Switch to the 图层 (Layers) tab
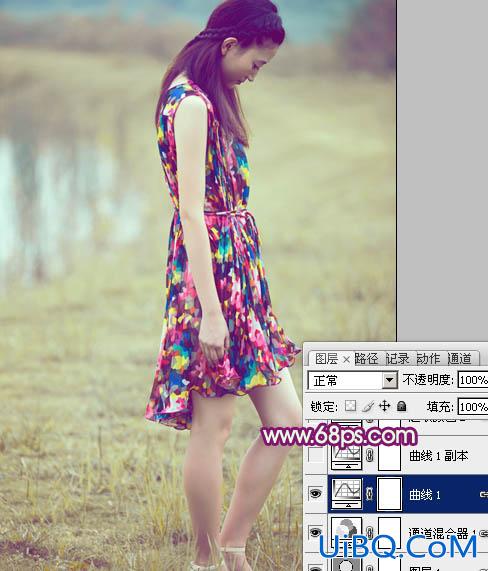The image size is (488, 571). pos(326,359)
